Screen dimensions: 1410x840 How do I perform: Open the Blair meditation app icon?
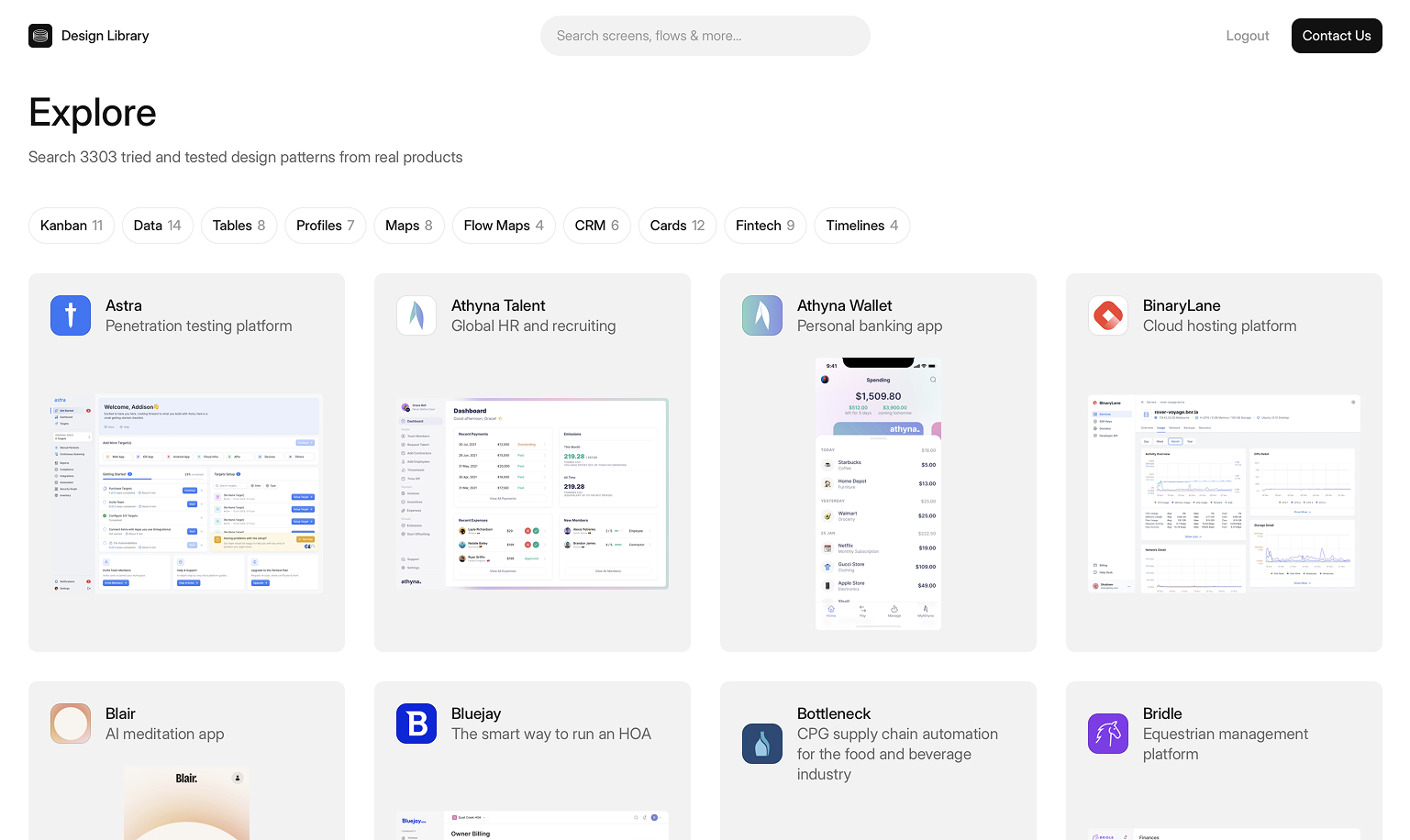[71, 724]
